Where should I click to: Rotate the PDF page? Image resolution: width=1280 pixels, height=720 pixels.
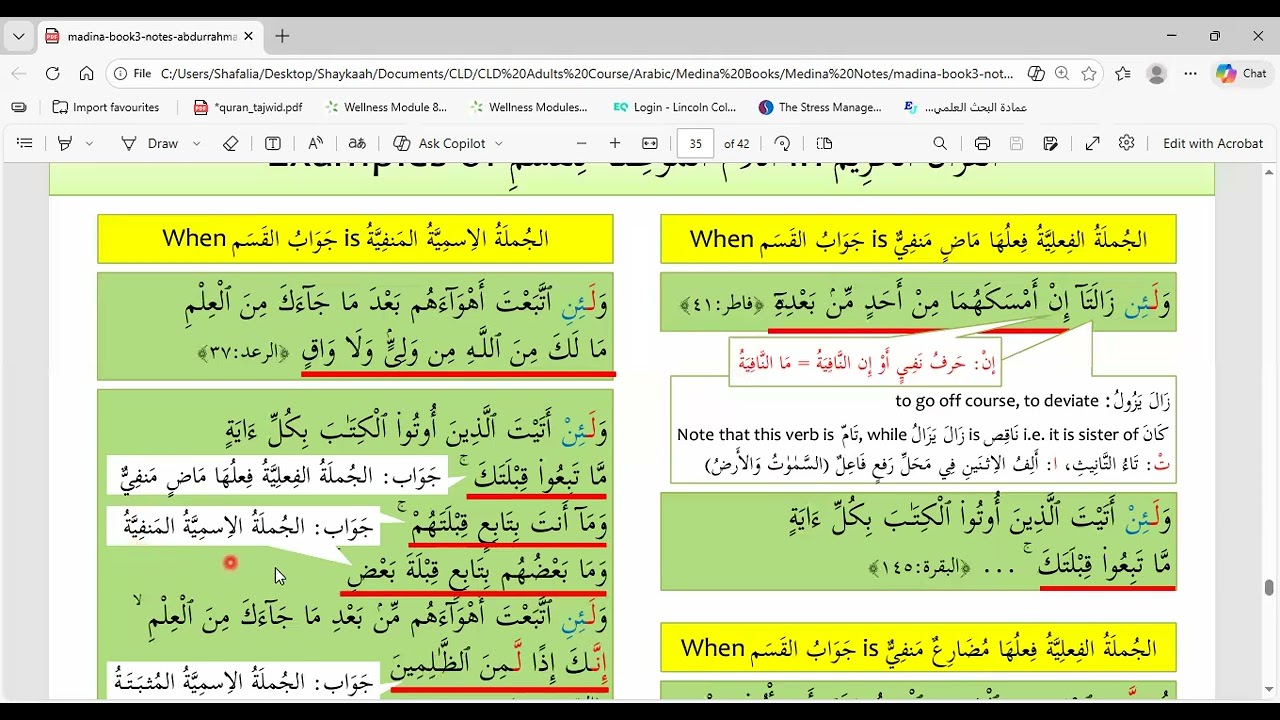click(x=783, y=143)
